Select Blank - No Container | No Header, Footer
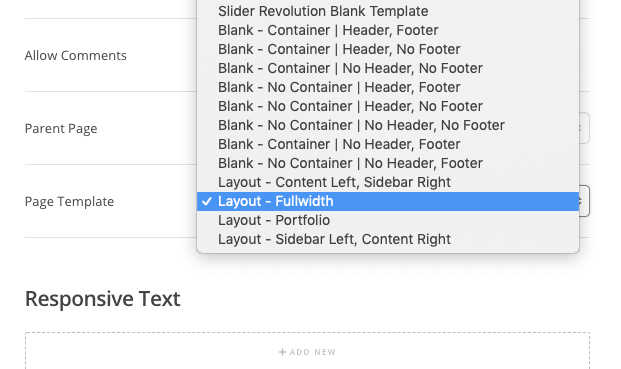621x369 pixels. click(388, 163)
